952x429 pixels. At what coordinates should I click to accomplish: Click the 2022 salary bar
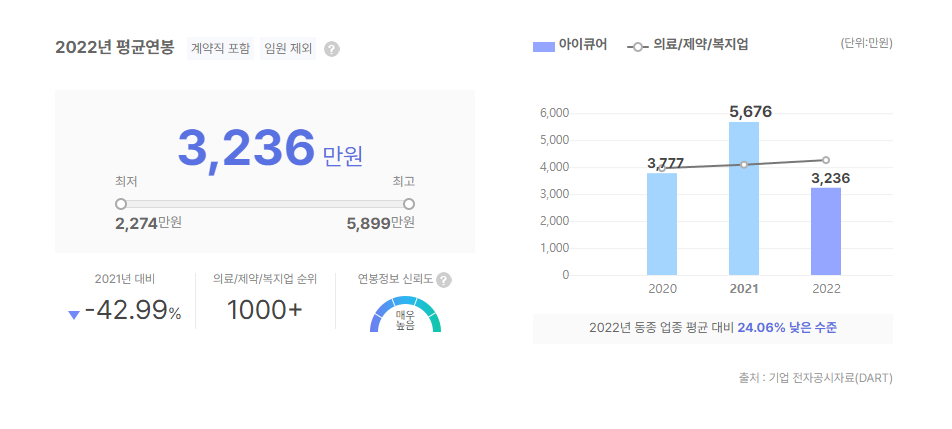(x=826, y=231)
